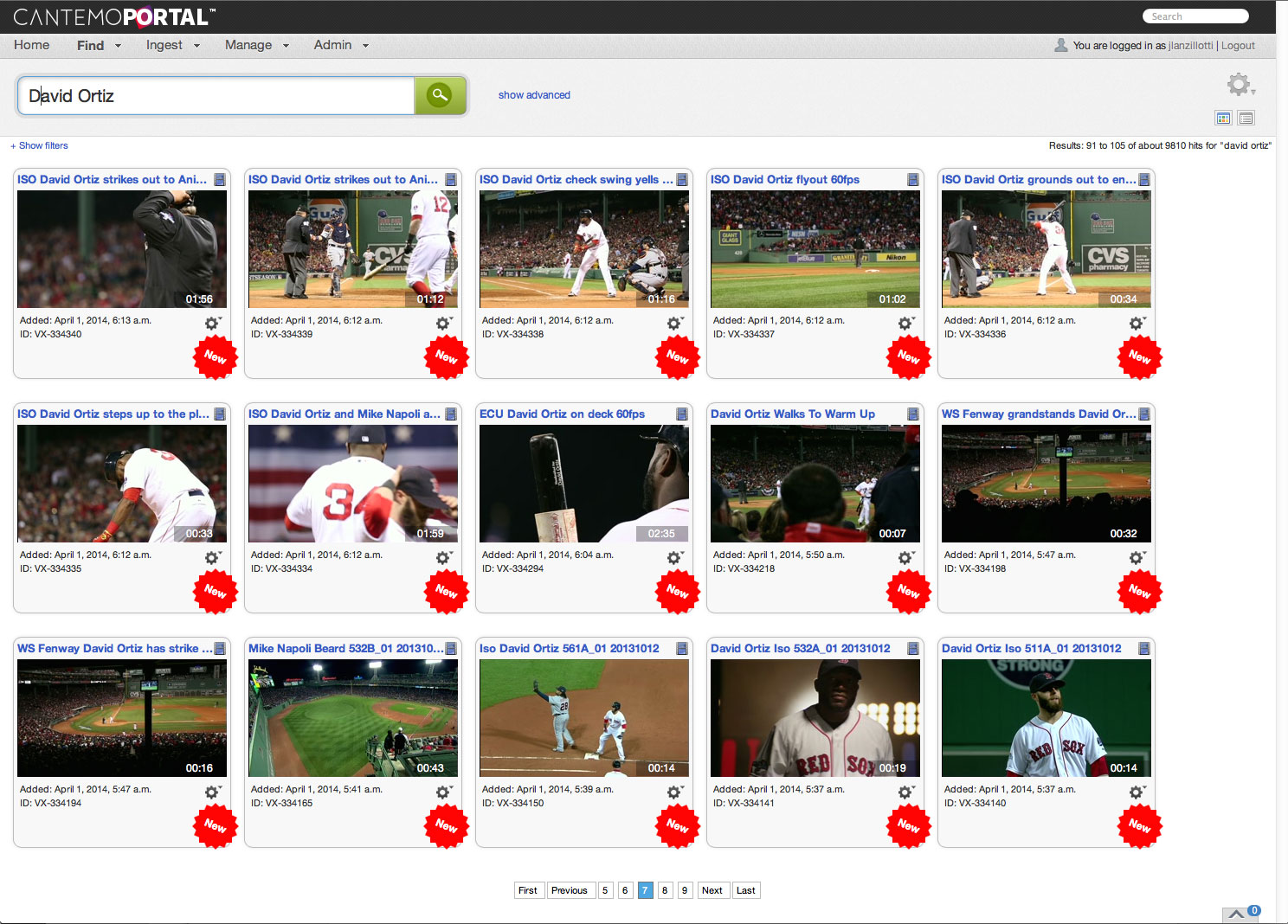Click the green search magnifier button
Image resolution: width=1288 pixels, height=924 pixels.
click(440, 95)
